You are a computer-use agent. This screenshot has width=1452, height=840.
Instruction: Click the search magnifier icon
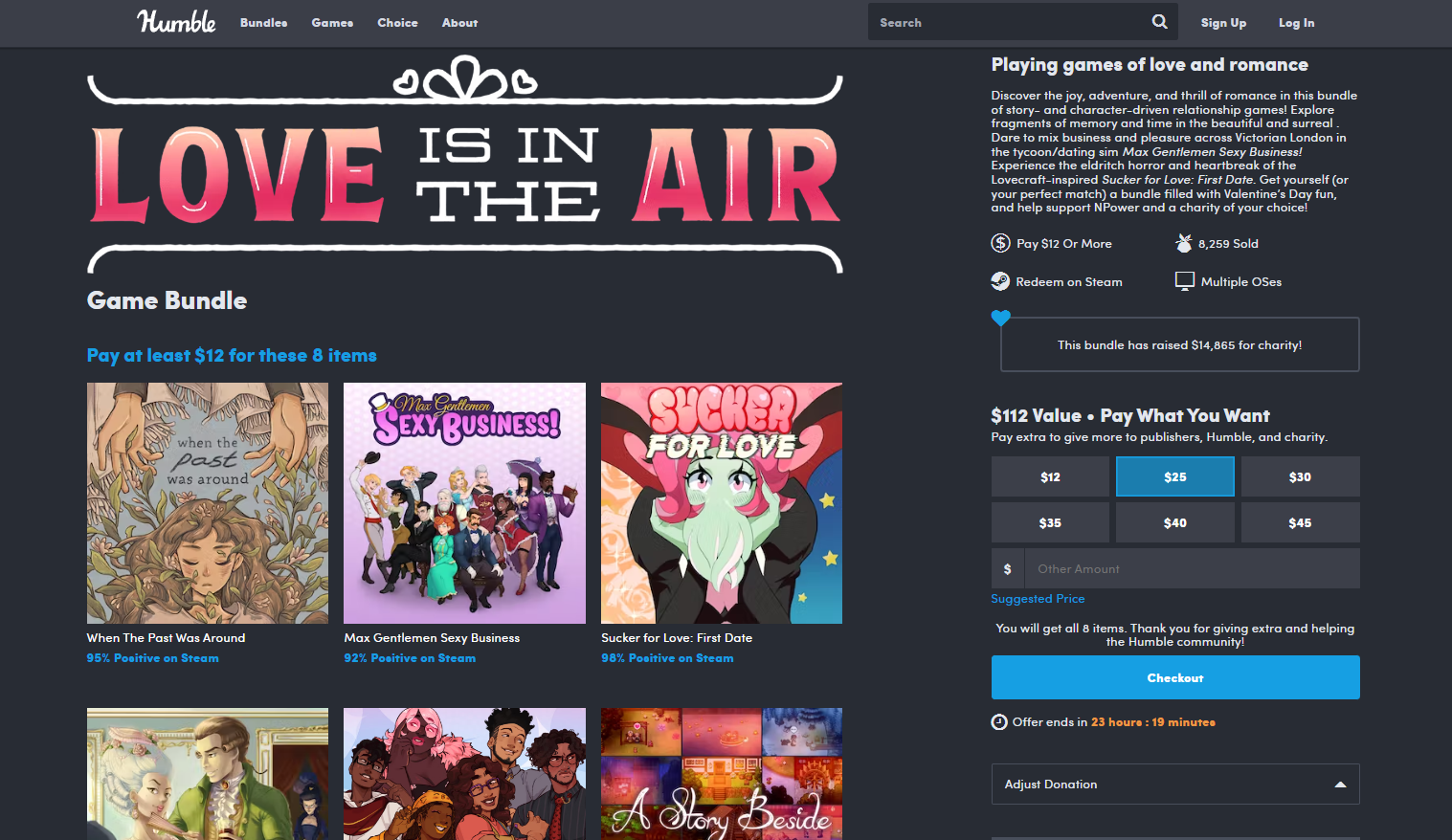(x=1159, y=22)
